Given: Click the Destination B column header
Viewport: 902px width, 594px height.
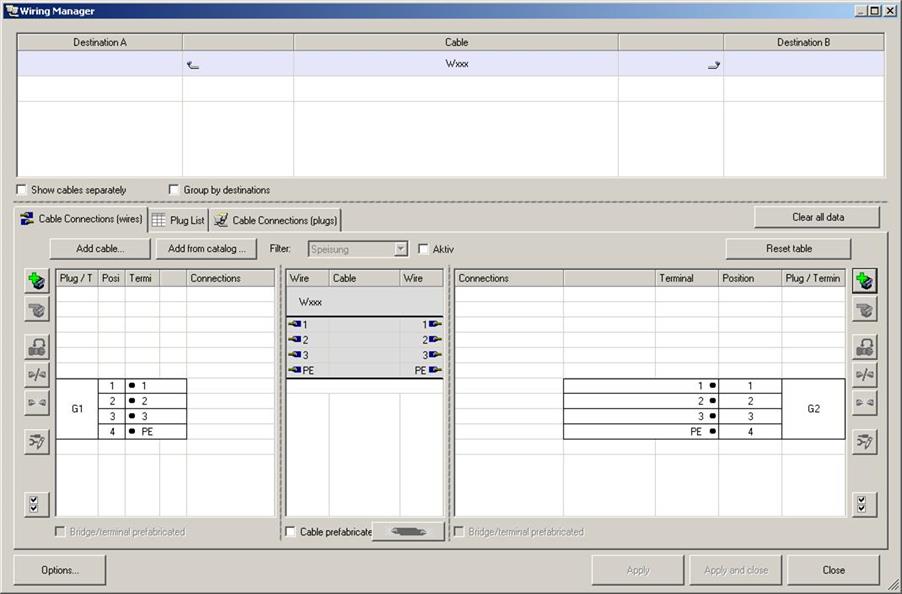Looking at the screenshot, I should click(804, 43).
